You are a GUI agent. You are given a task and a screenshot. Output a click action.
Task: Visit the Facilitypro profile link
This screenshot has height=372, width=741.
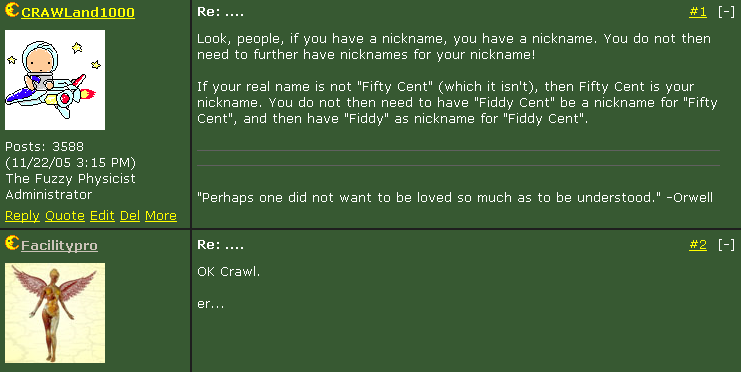60,245
